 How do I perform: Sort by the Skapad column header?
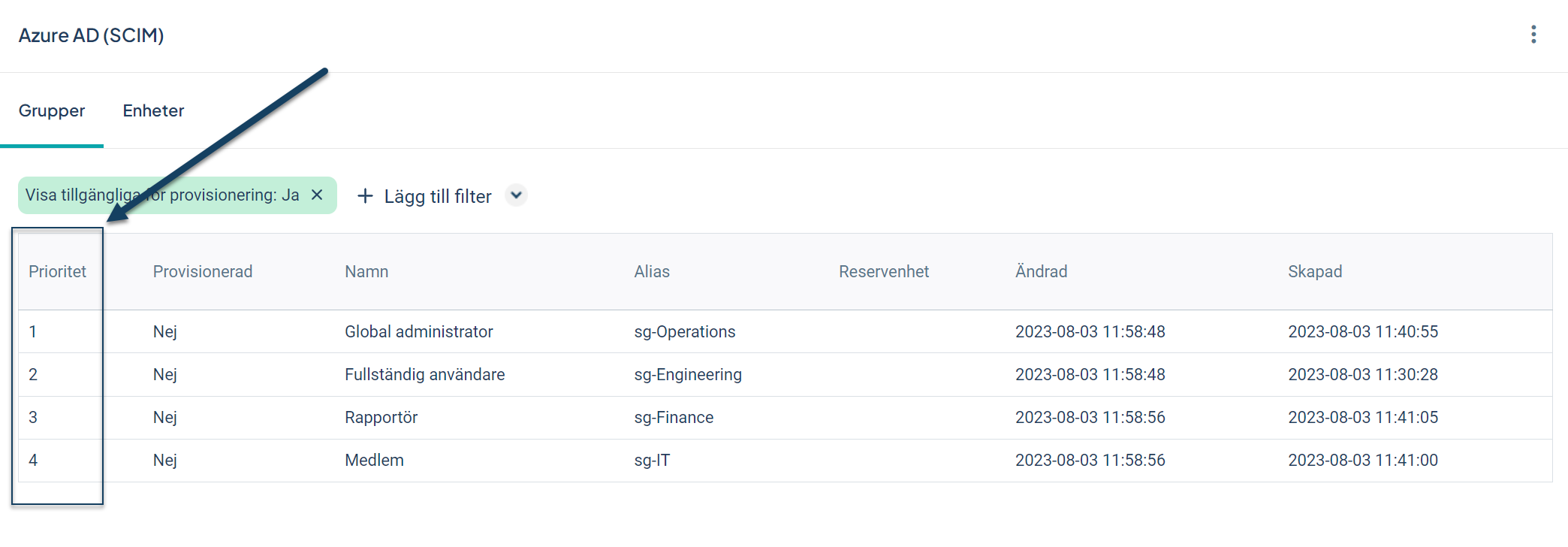1315,271
